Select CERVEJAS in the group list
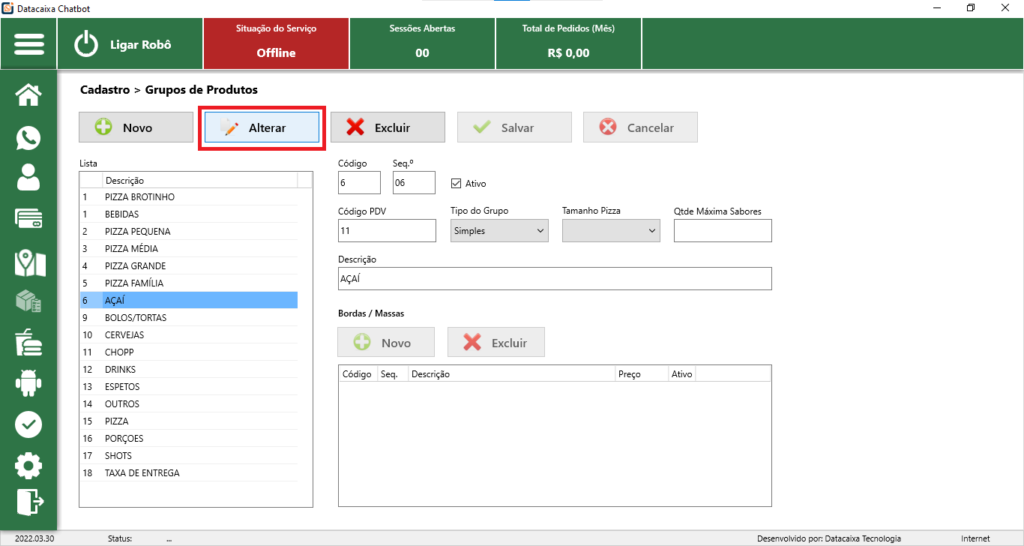1024x546 pixels. [x=125, y=335]
